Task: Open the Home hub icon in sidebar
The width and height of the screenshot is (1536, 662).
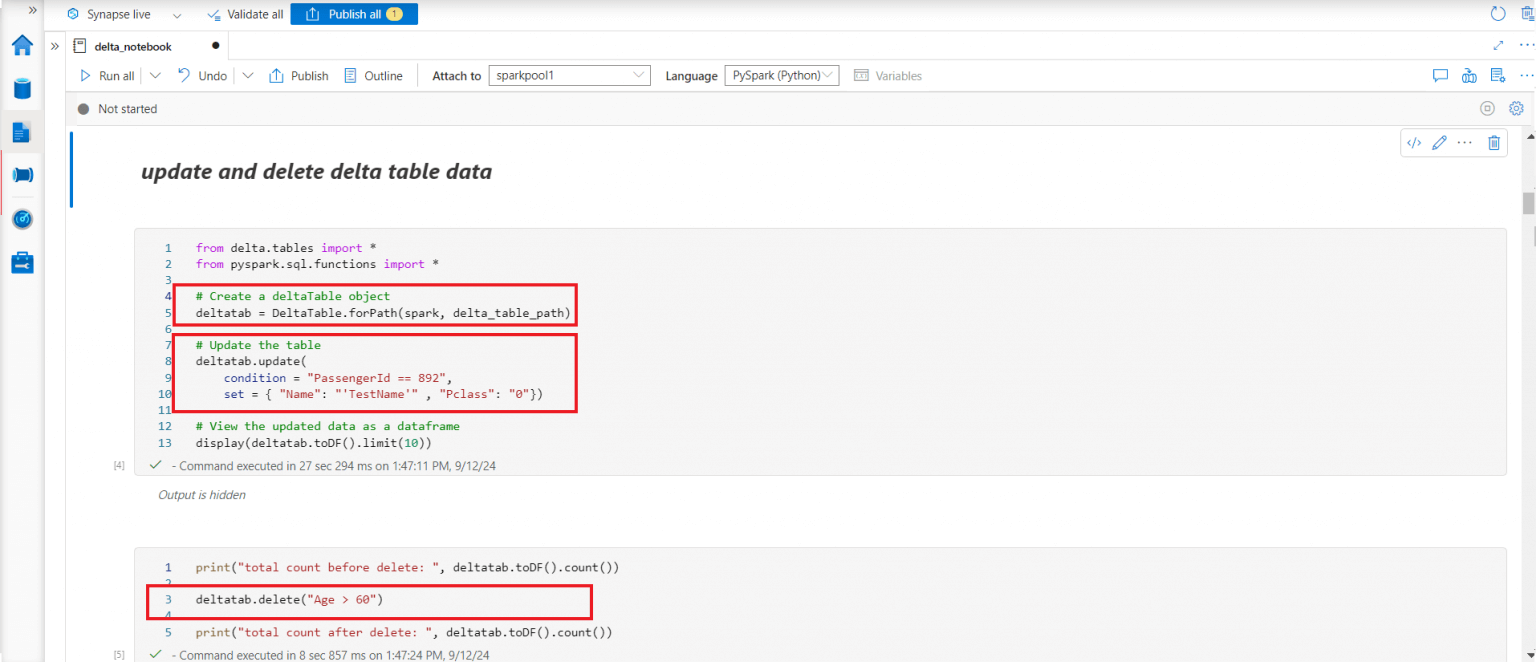Action: click(22, 45)
